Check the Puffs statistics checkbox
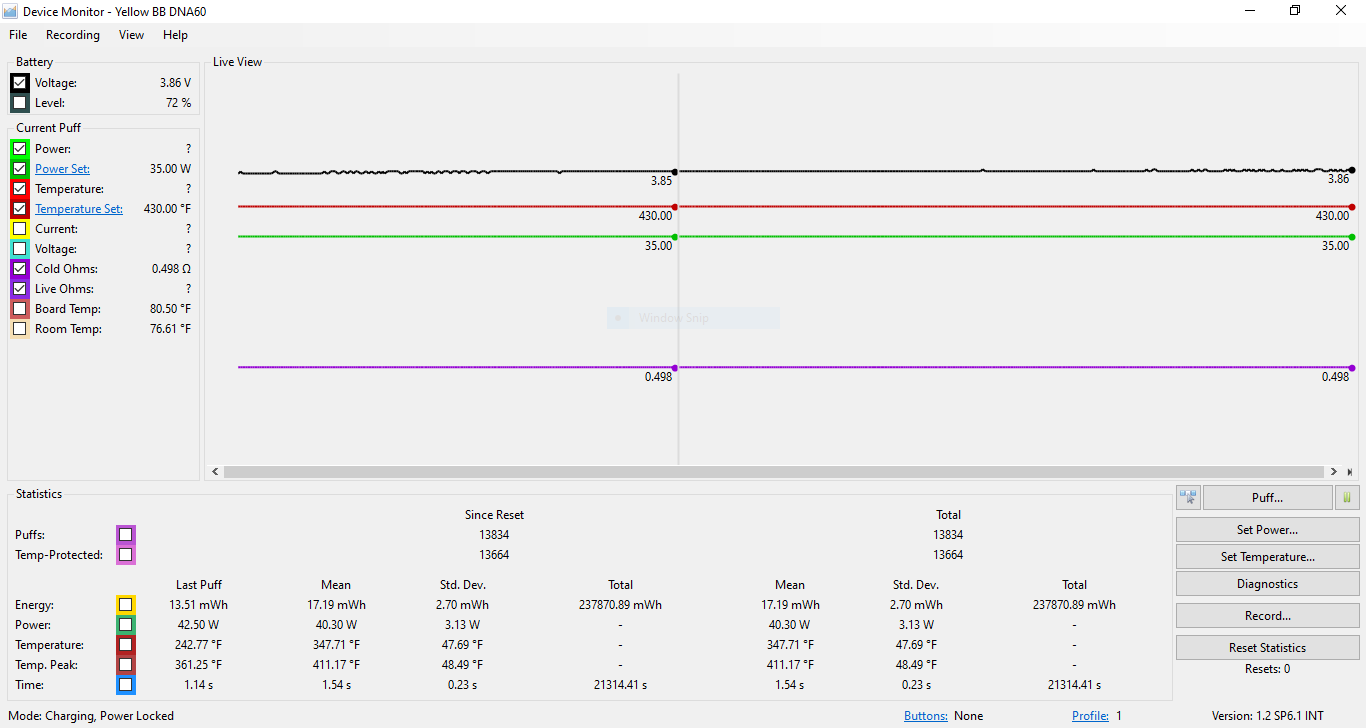1366x728 pixels. coord(125,535)
